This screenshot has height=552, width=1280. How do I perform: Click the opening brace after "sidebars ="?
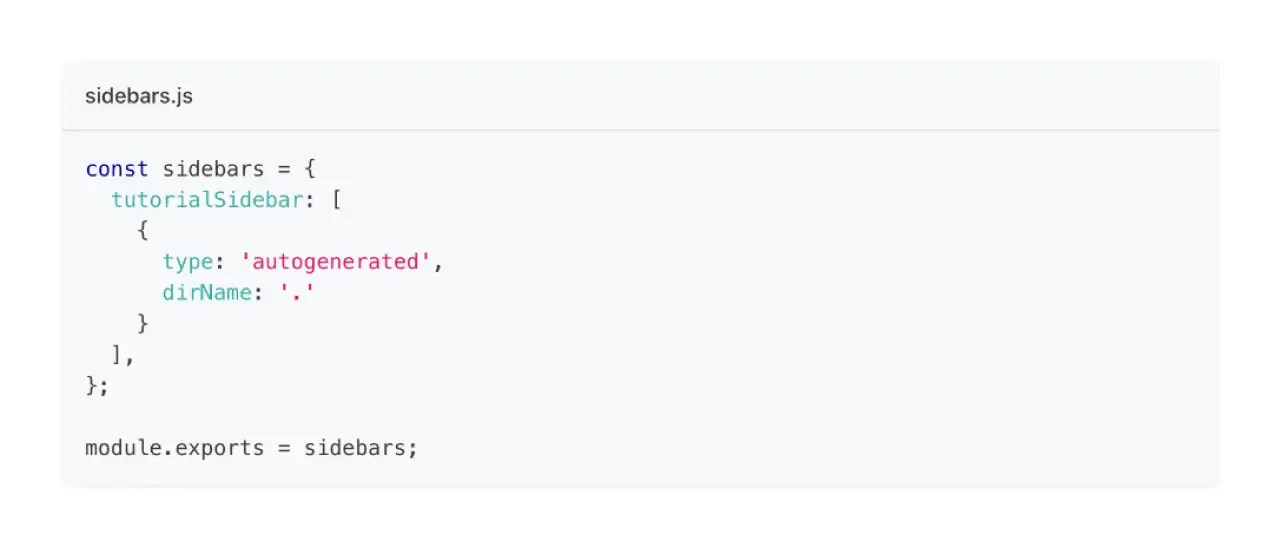click(310, 169)
